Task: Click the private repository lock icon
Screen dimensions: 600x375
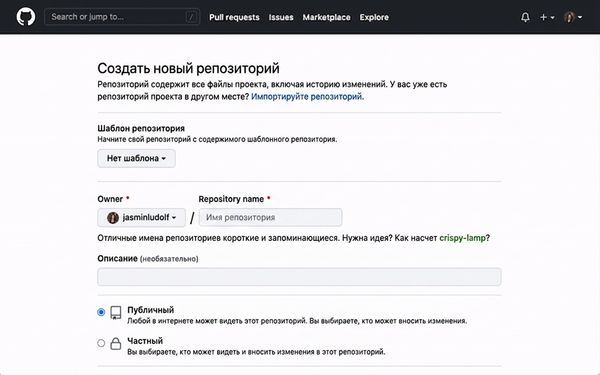Action: click(116, 343)
